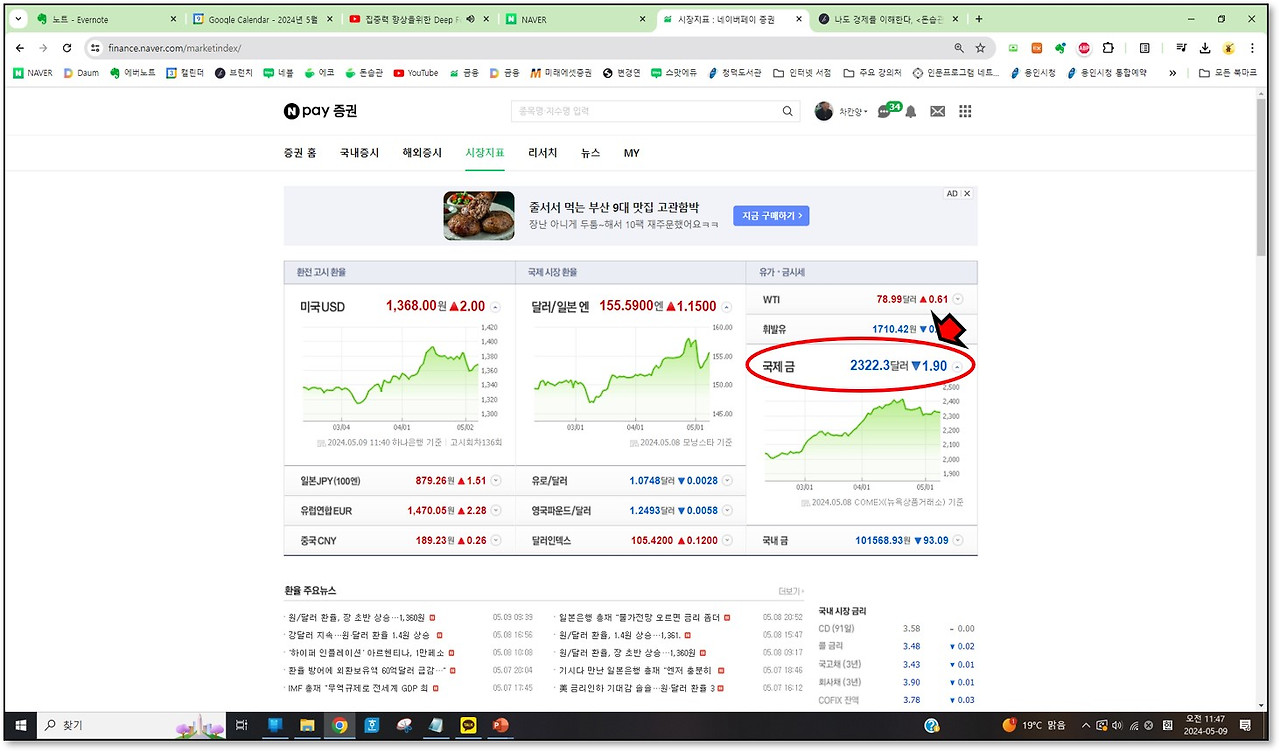
Task: Open the notification bell icon
Action: 910,112
